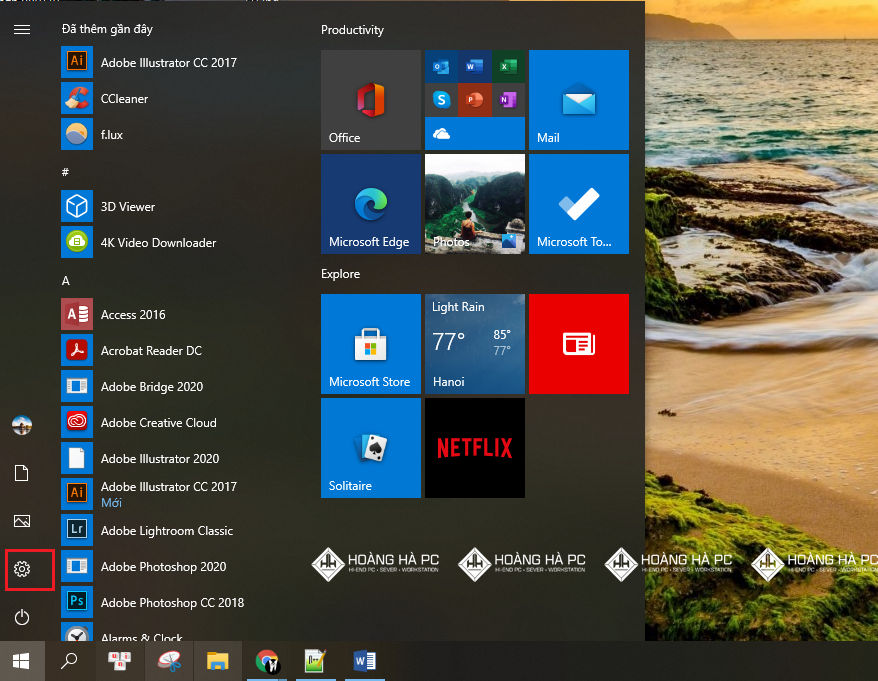The width and height of the screenshot is (878, 681).
Task: Open the power options menu
Action: click(x=21, y=618)
